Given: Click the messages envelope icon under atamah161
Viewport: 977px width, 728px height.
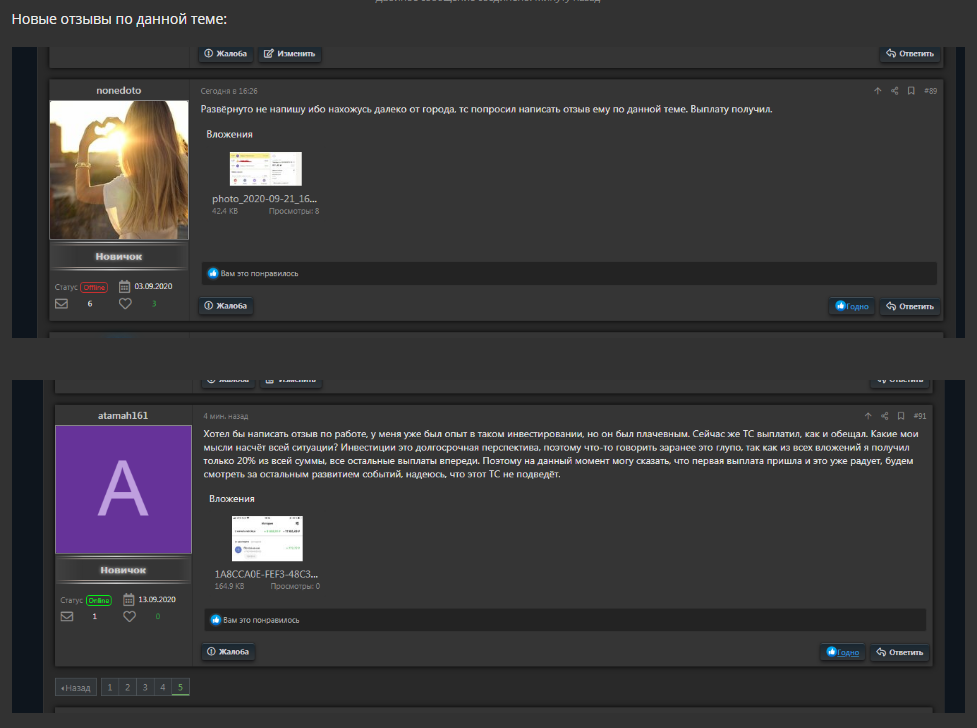Looking at the screenshot, I should (67, 616).
